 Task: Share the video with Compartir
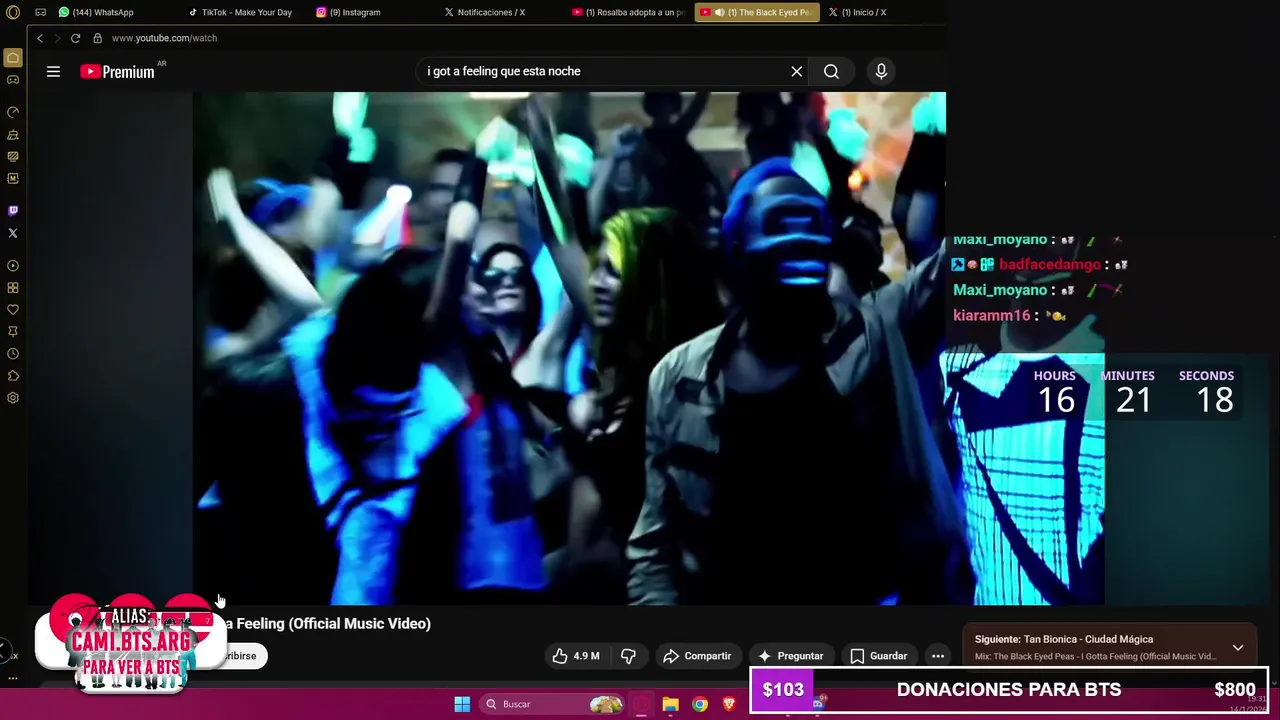coord(698,656)
